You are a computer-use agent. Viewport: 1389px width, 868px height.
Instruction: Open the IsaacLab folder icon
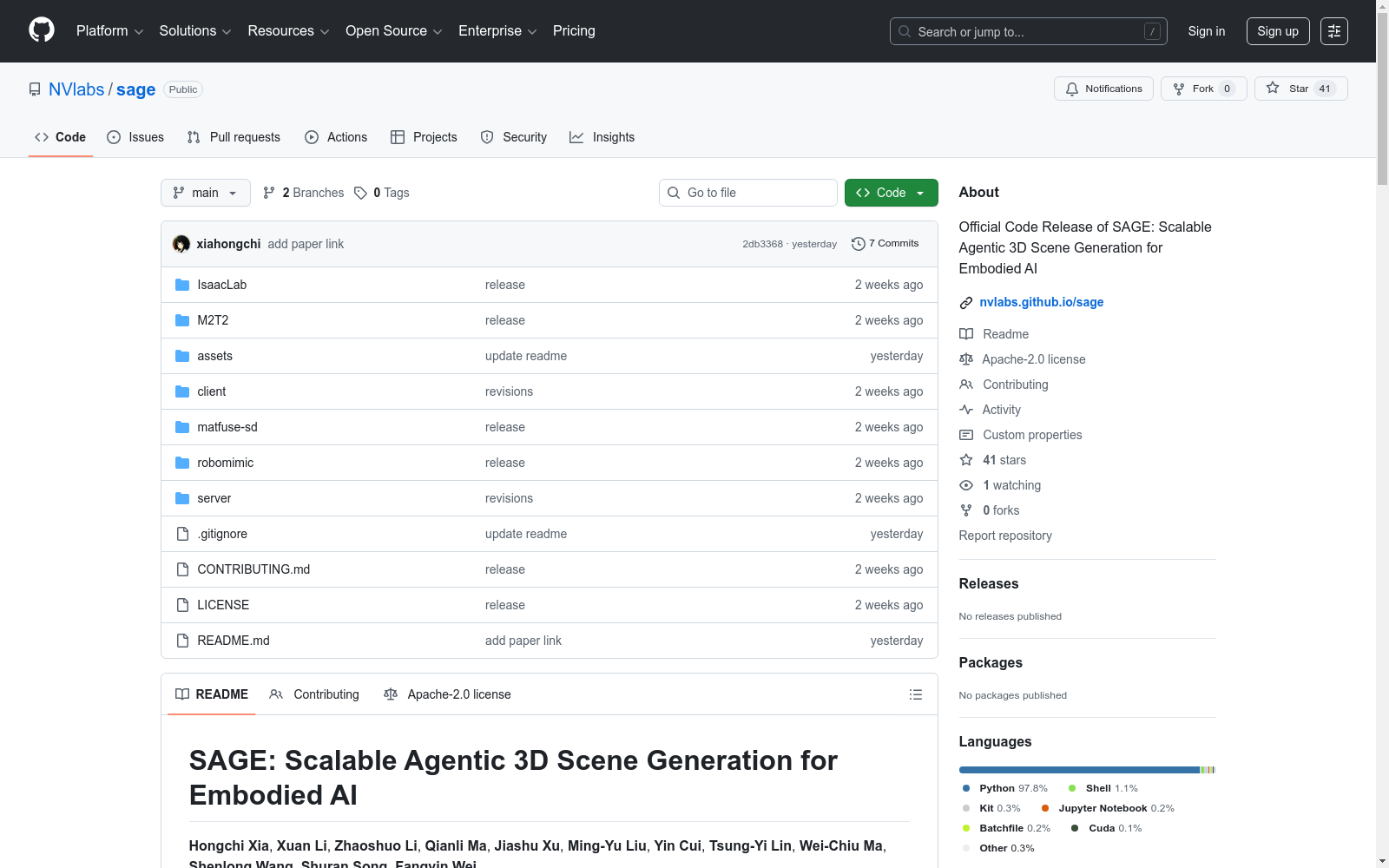pyautogui.click(x=182, y=285)
